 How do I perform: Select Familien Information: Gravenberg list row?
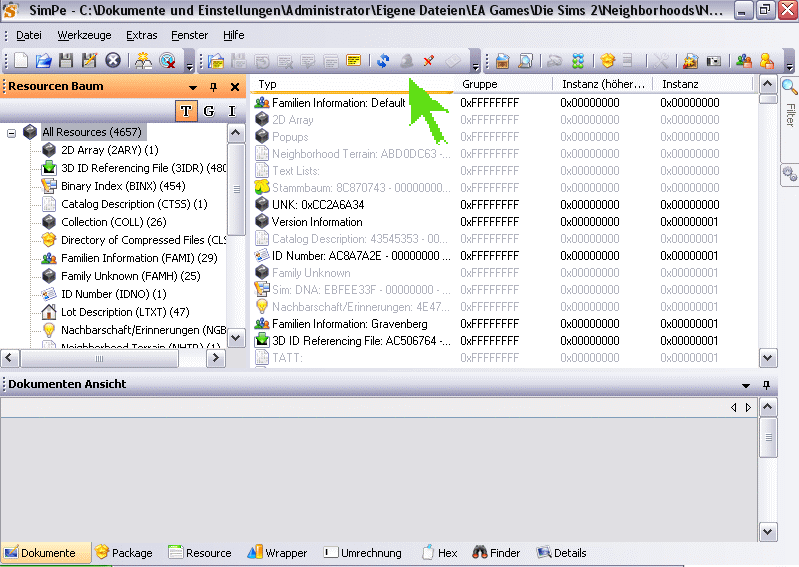[x=349, y=324]
